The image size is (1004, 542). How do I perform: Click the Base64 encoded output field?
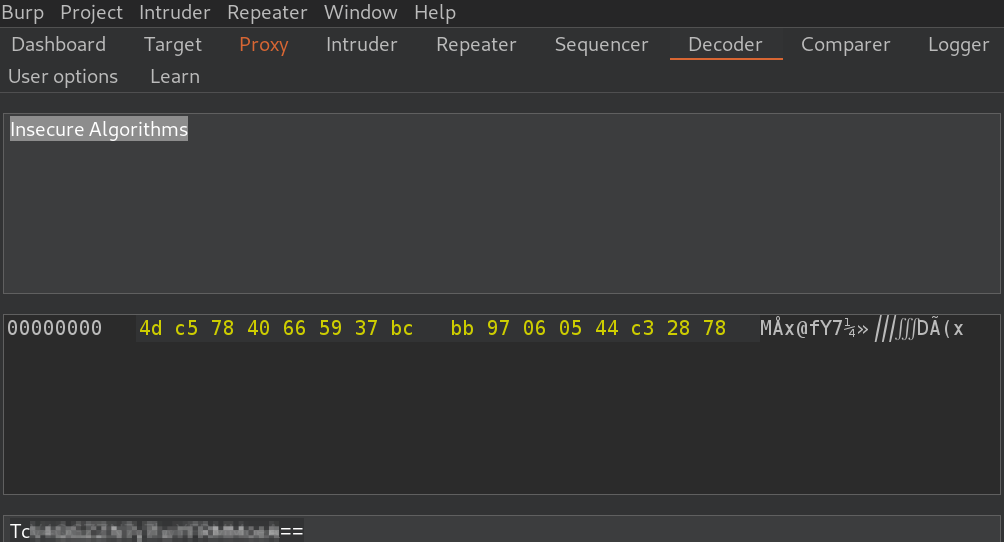click(x=502, y=529)
